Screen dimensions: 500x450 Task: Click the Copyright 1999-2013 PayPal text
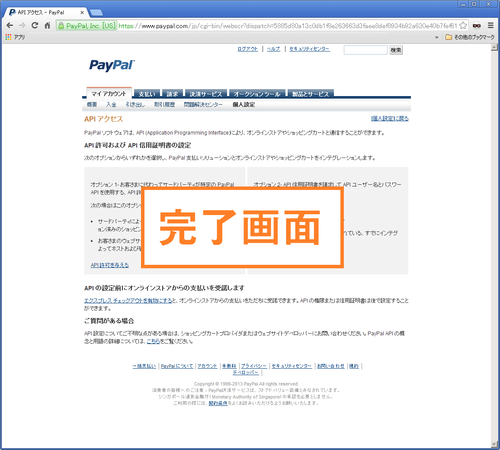coord(246,384)
